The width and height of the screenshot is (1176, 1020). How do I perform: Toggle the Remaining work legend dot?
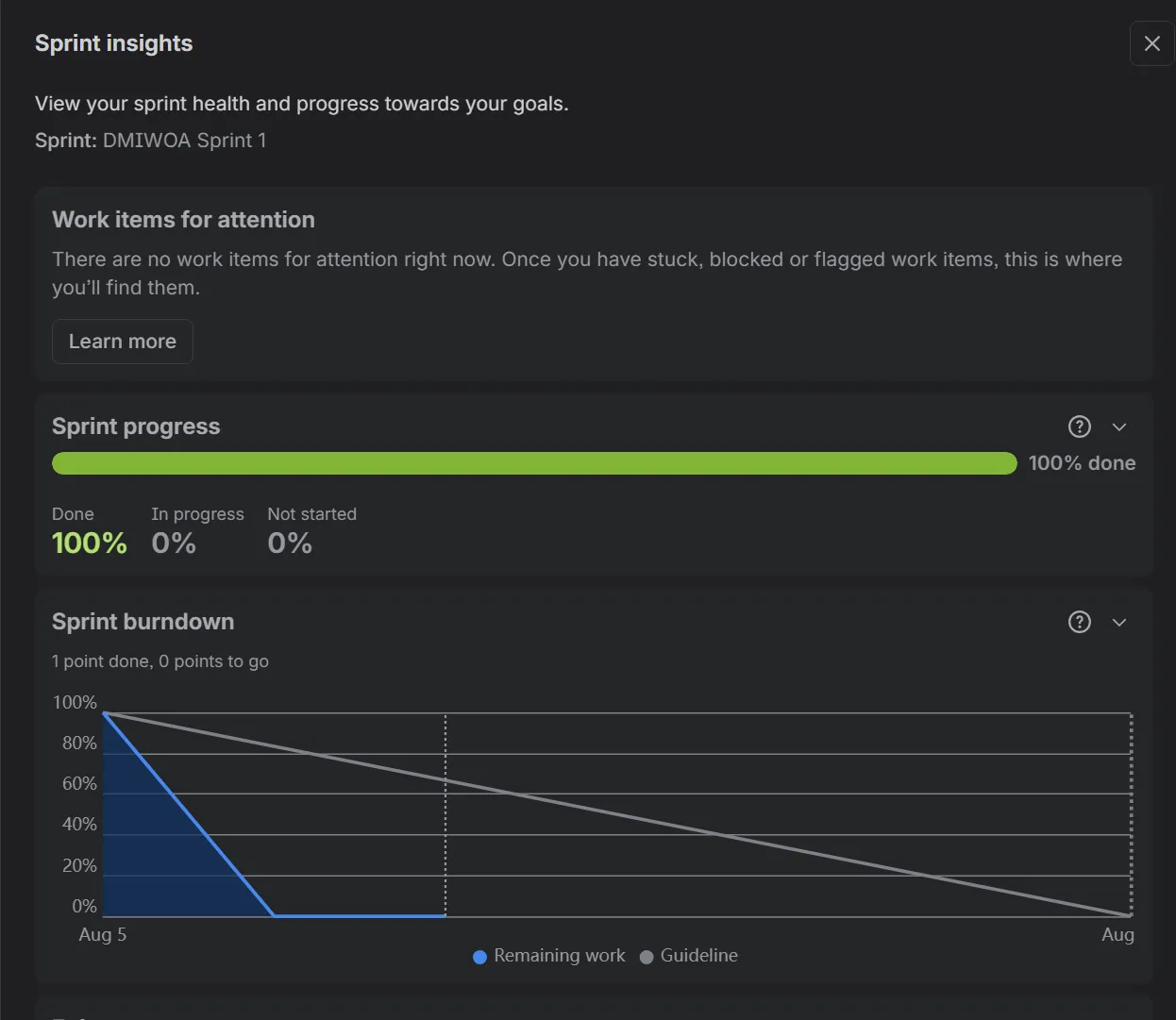click(479, 957)
